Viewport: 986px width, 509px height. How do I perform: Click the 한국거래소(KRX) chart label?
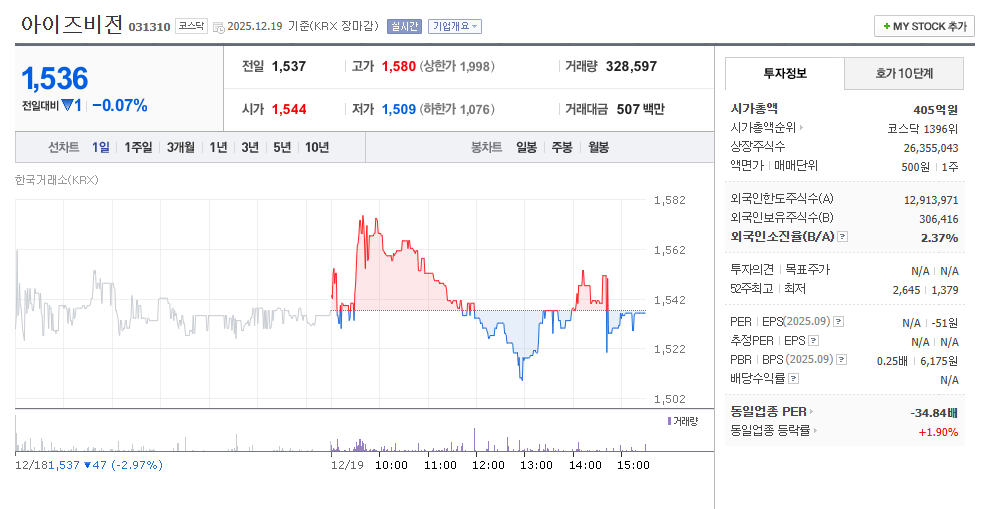[x=57, y=180]
